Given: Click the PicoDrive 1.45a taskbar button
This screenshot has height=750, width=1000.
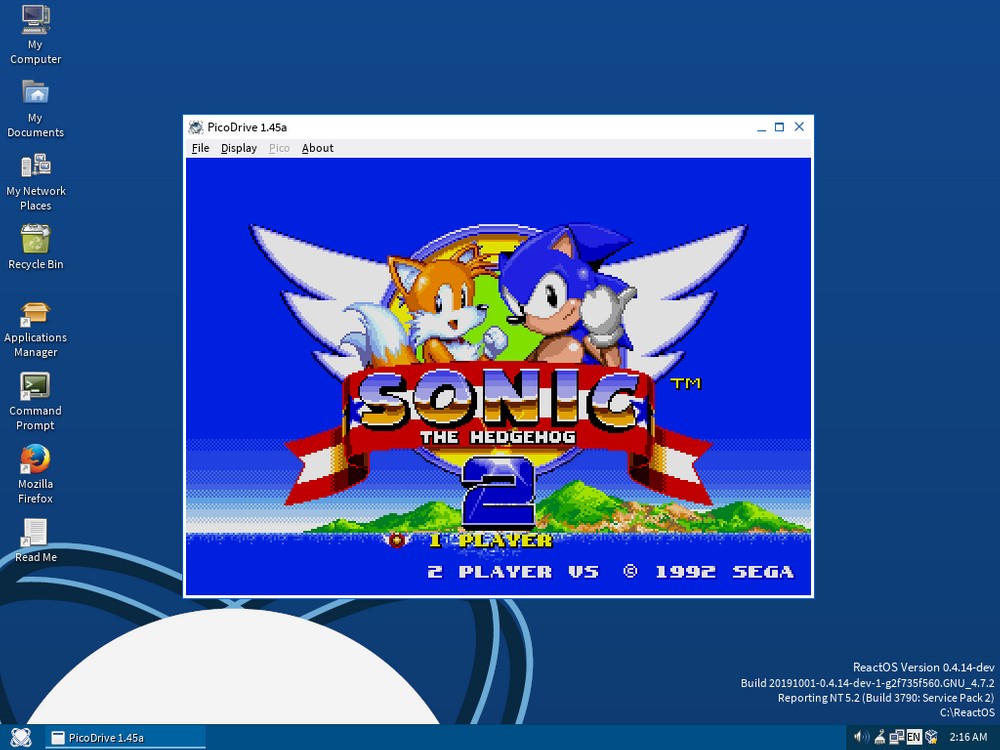Looking at the screenshot, I should (125, 737).
